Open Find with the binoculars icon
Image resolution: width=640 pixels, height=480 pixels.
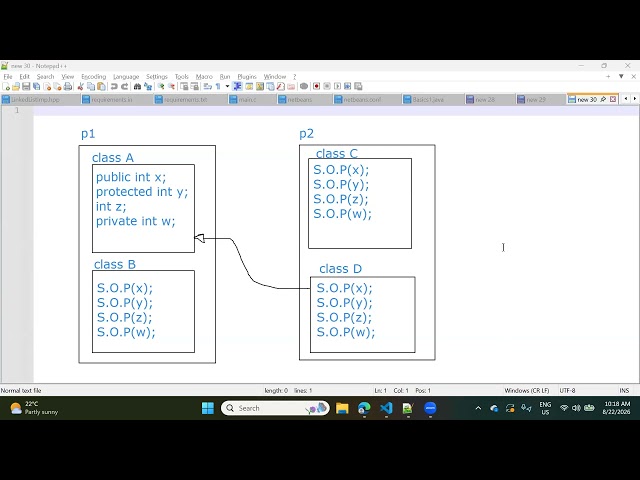pyautogui.click(x=138, y=87)
